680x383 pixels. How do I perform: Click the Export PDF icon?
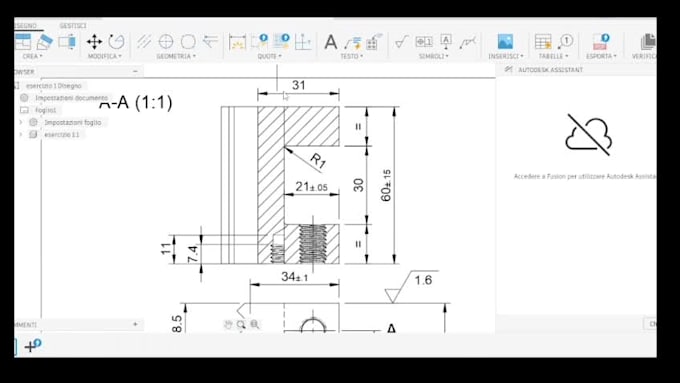point(601,42)
